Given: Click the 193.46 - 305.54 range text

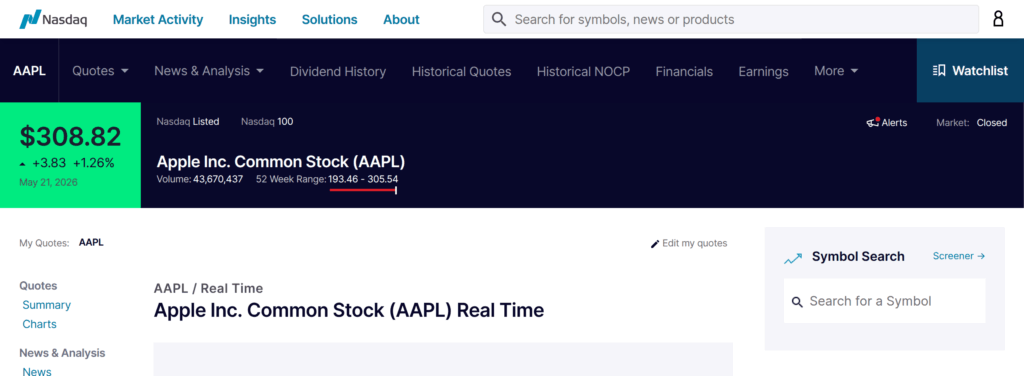Looking at the screenshot, I should coord(363,179).
